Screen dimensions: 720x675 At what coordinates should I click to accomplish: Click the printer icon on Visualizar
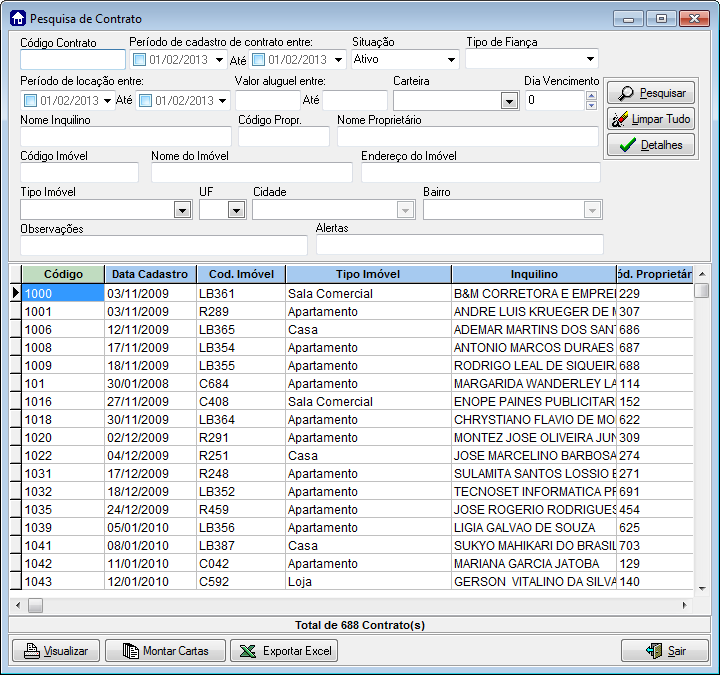(x=31, y=651)
